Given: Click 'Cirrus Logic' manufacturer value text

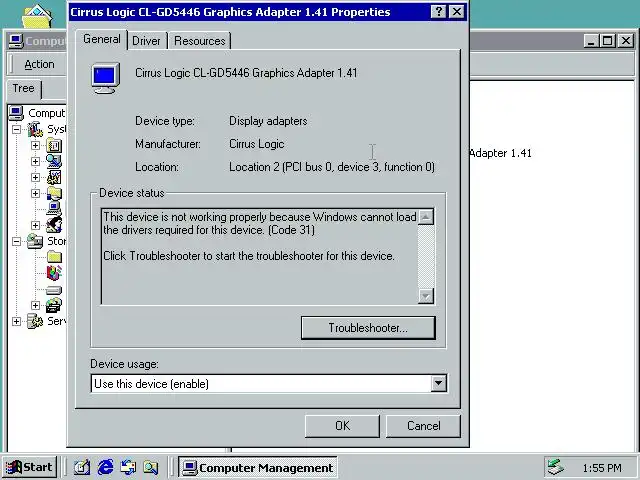Looking at the screenshot, I should (x=257, y=144).
